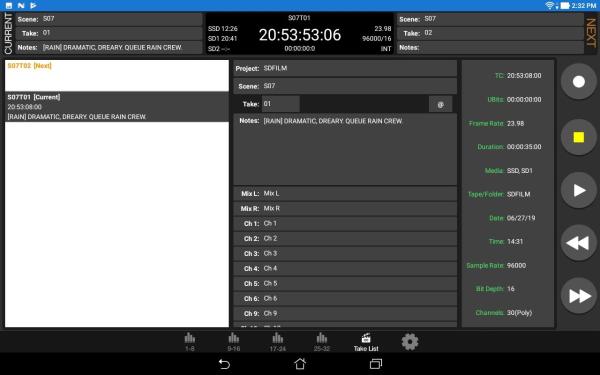Viewport: 600px width, 375px height.
Task: Edit the Mix L track name
Action: (x=345, y=194)
